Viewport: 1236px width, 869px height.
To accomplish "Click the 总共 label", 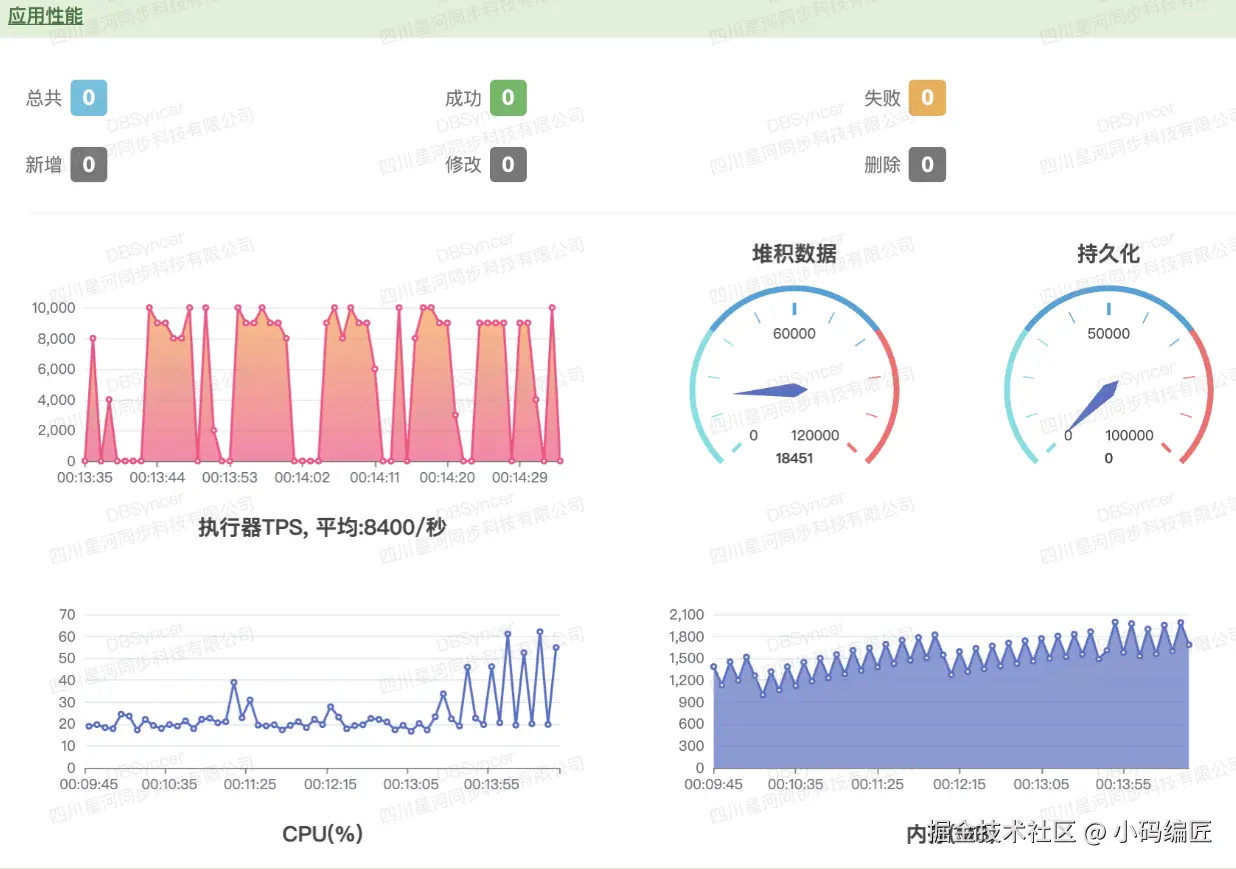I will coord(44,98).
